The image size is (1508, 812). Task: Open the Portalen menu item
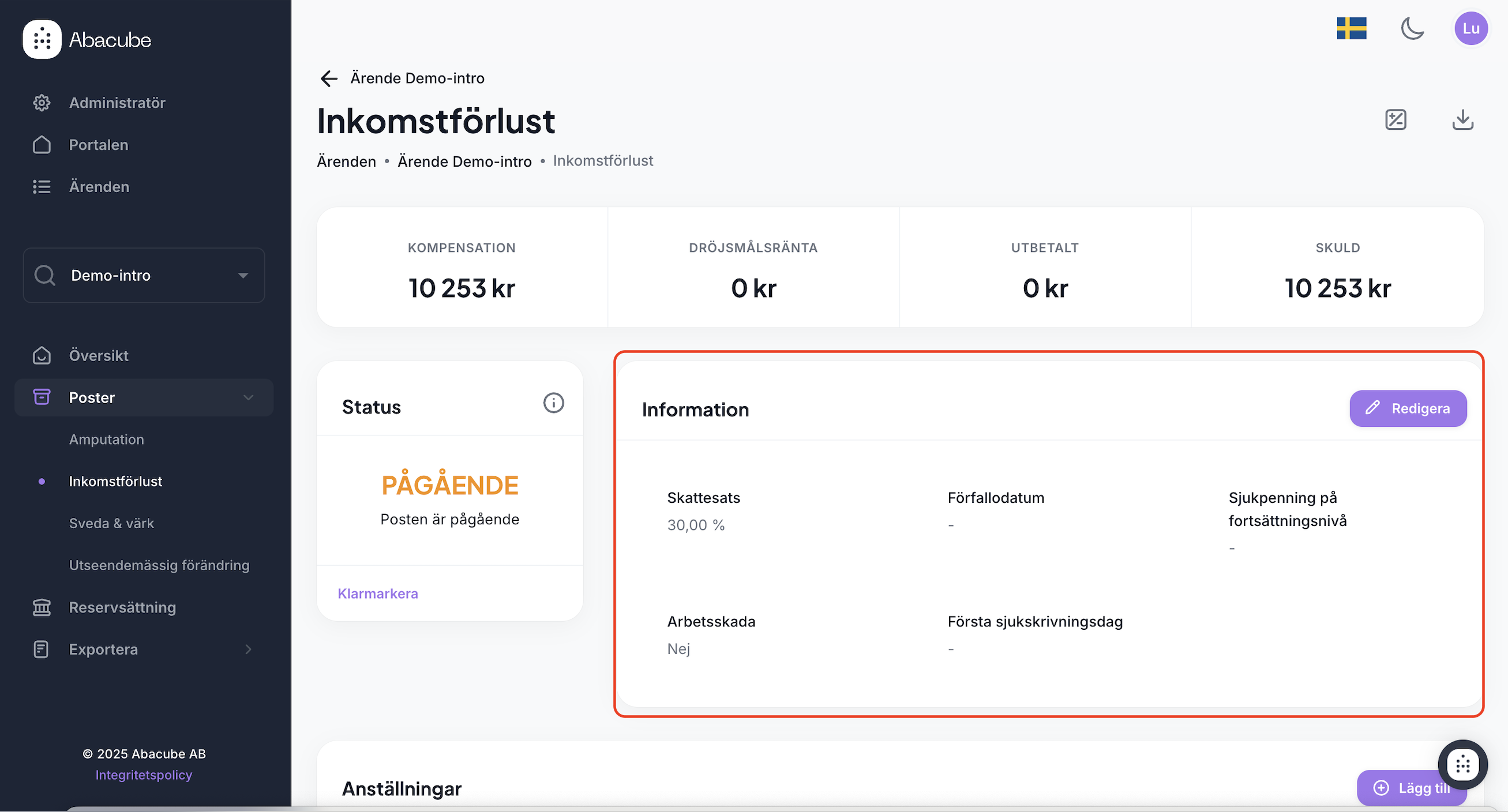click(x=98, y=145)
